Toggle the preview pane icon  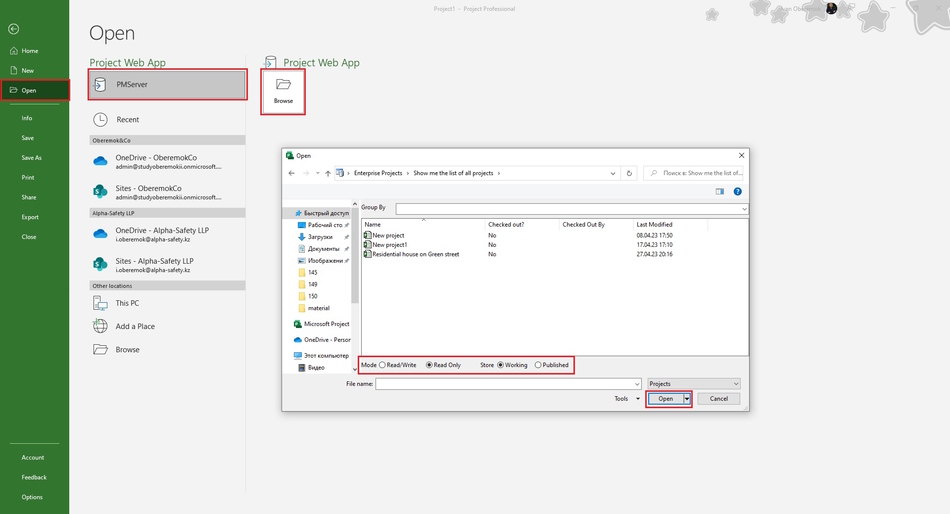tap(720, 192)
